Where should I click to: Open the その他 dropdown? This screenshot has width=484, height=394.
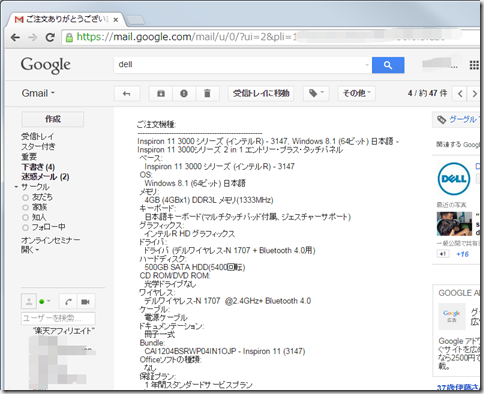coord(357,94)
